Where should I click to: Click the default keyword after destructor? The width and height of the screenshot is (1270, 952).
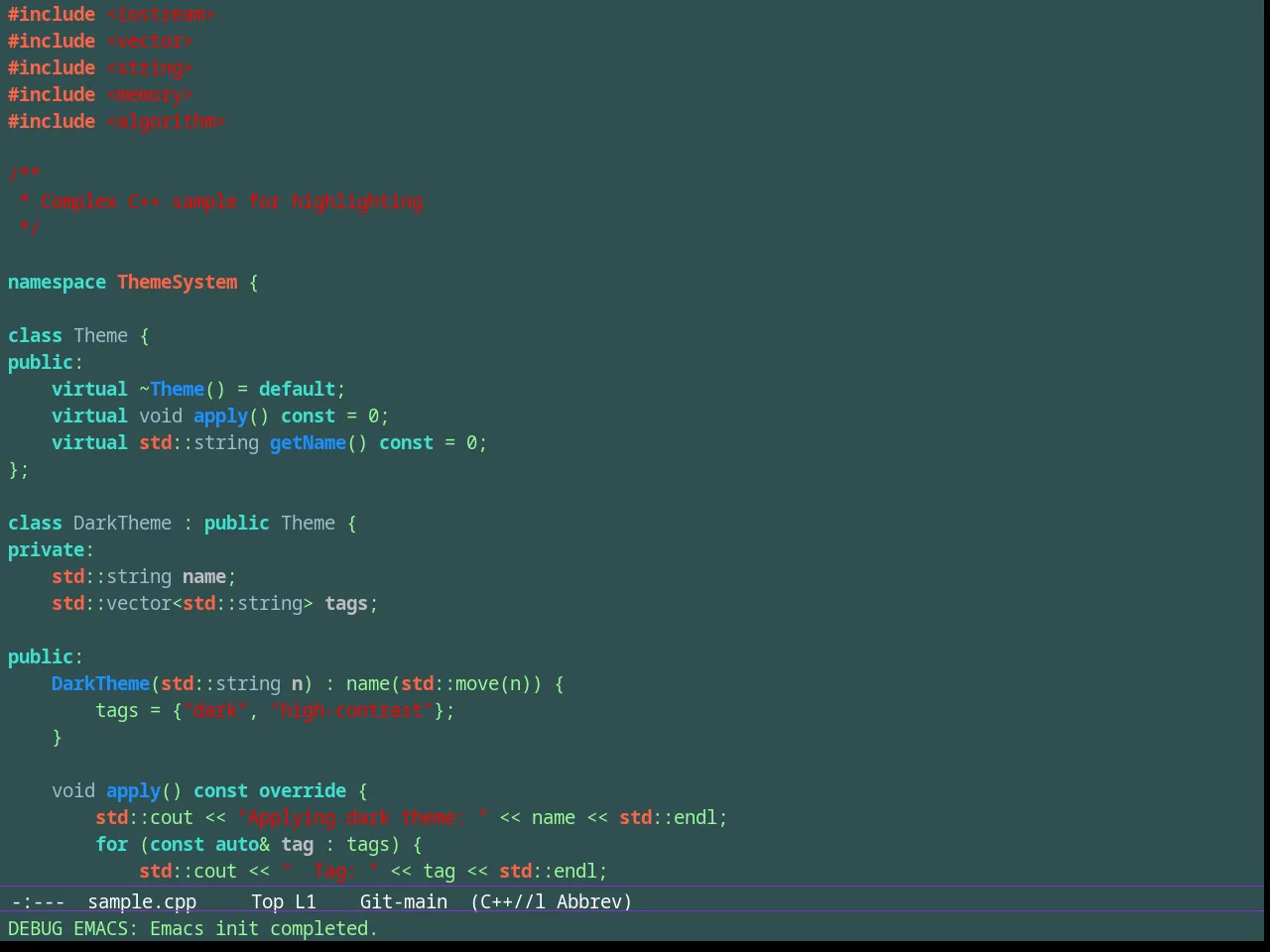click(298, 389)
